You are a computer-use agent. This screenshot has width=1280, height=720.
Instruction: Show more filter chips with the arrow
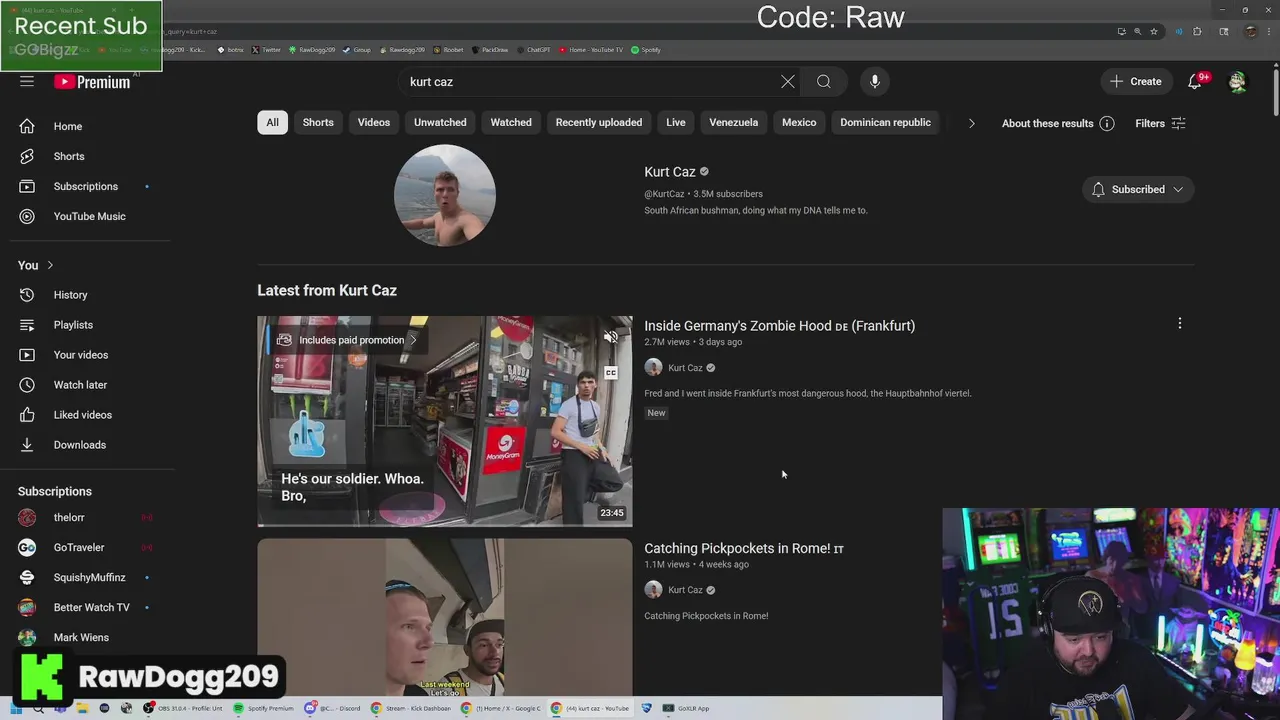click(971, 123)
